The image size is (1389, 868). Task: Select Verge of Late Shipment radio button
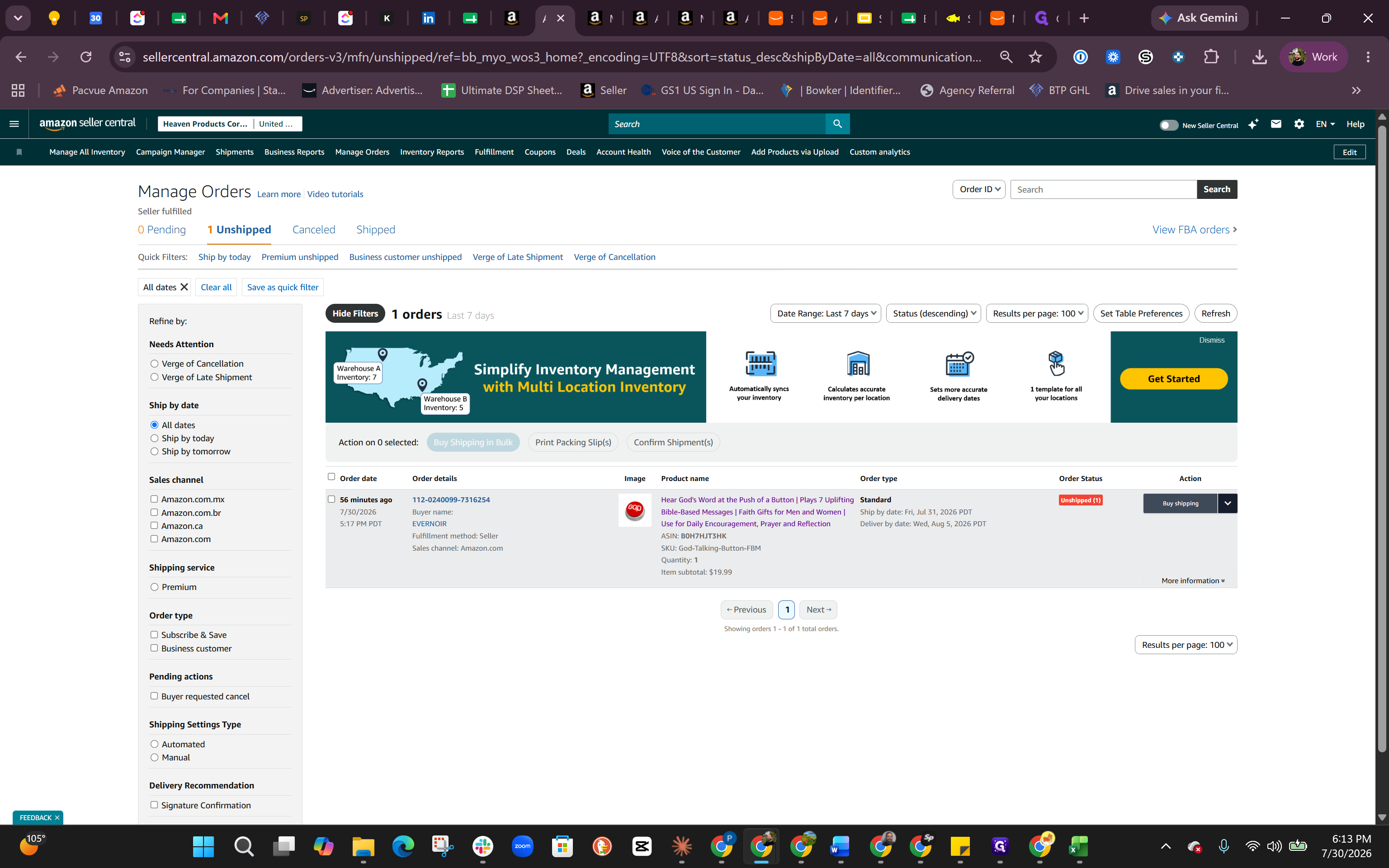tap(154, 377)
